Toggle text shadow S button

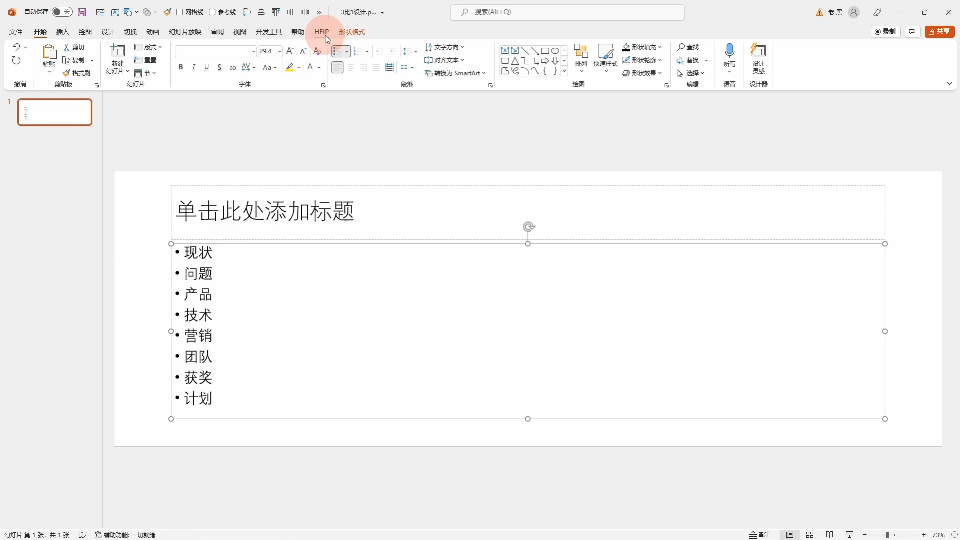click(219, 67)
